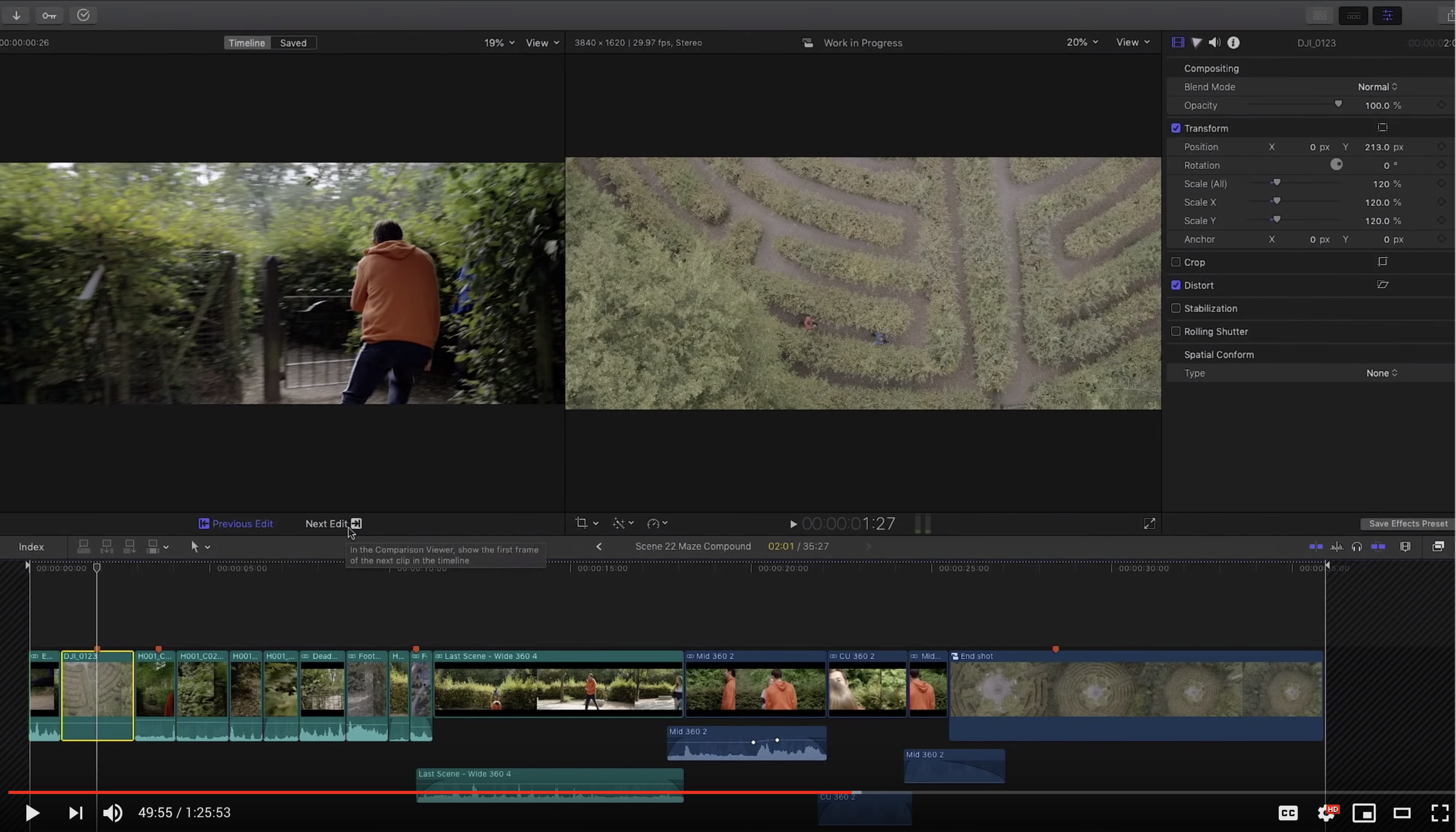
Task: Connect clip to primary storyline icon
Action: tap(84, 547)
